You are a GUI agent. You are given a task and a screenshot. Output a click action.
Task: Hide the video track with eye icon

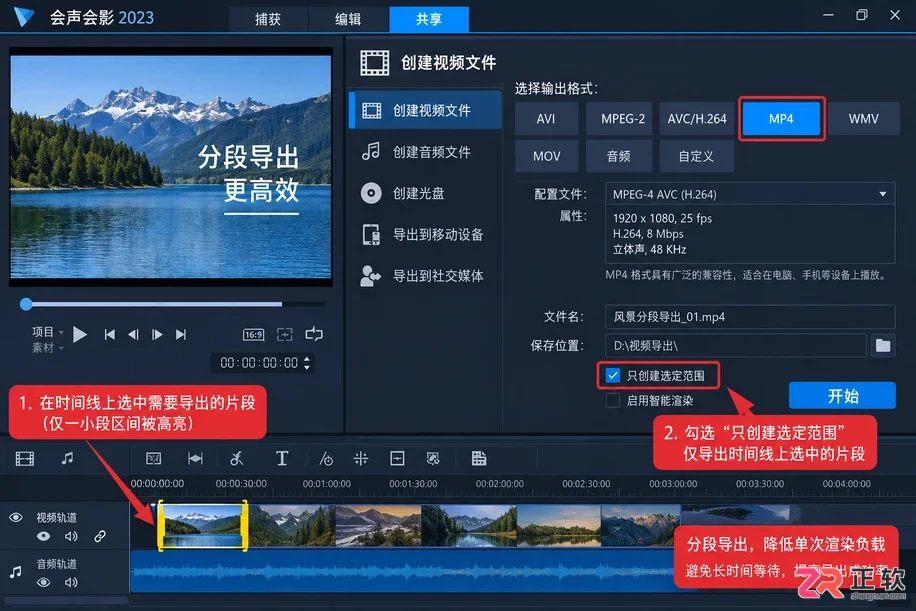tap(43, 536)
